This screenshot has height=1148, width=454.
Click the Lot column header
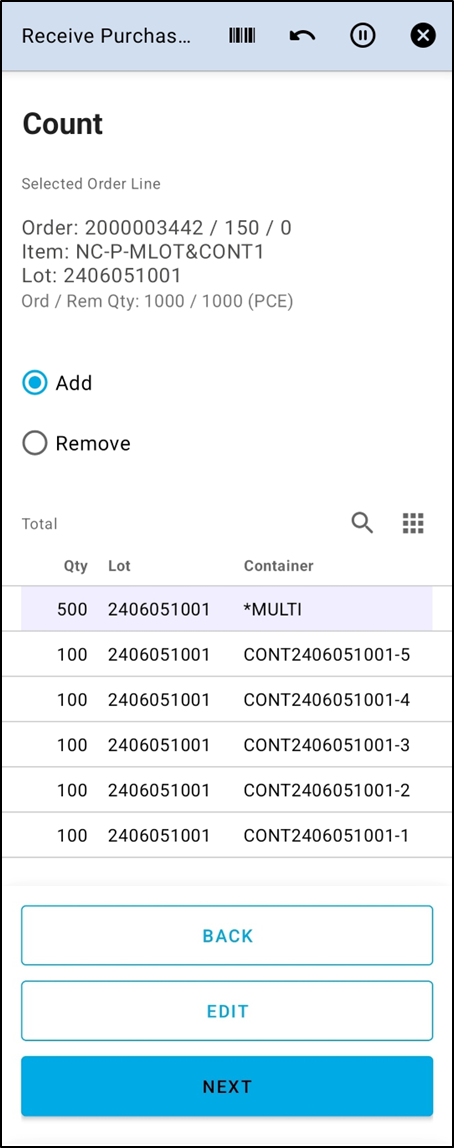[x=119, y=566]
